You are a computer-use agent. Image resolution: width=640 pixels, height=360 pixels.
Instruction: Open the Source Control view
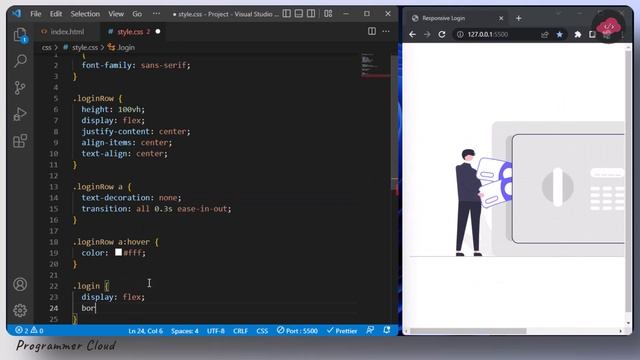(20, 87)
